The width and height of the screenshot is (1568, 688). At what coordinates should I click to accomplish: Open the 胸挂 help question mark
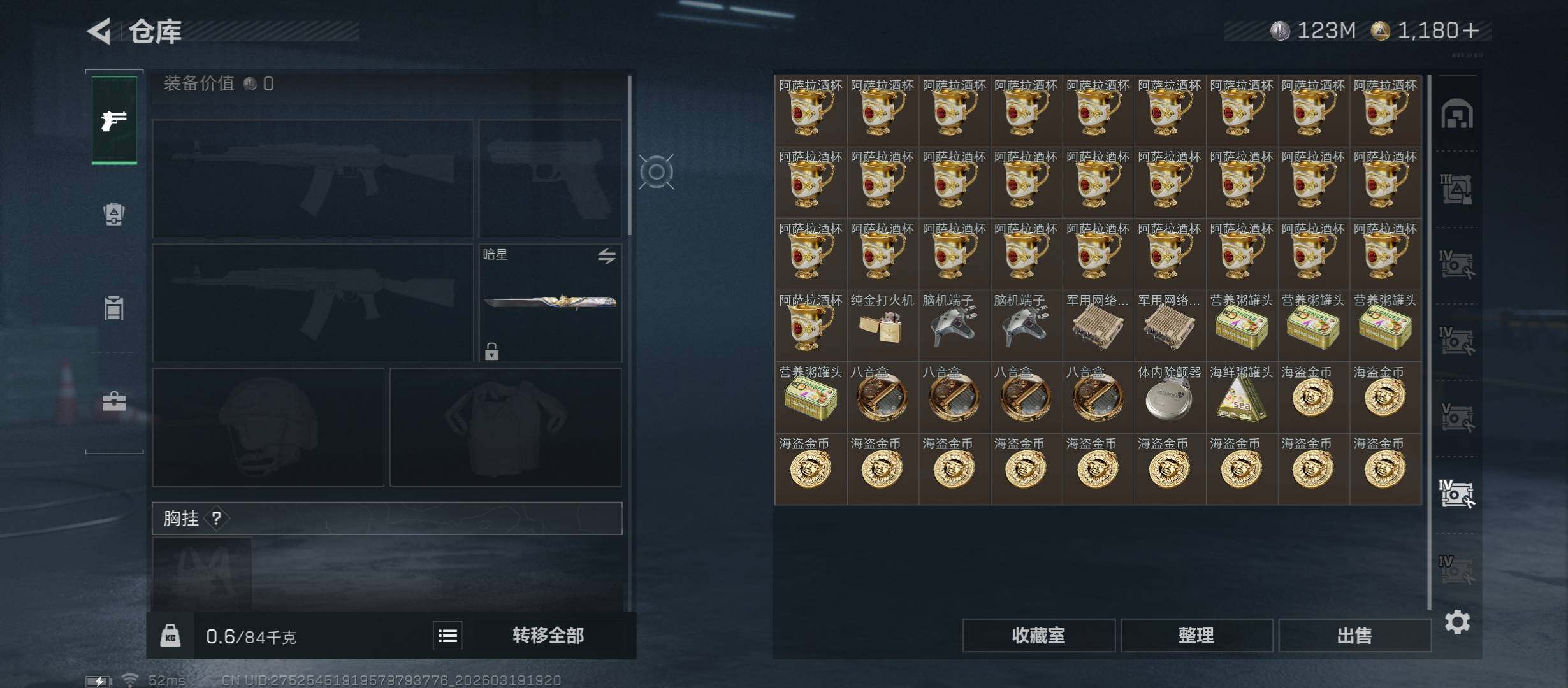[217, 519]
